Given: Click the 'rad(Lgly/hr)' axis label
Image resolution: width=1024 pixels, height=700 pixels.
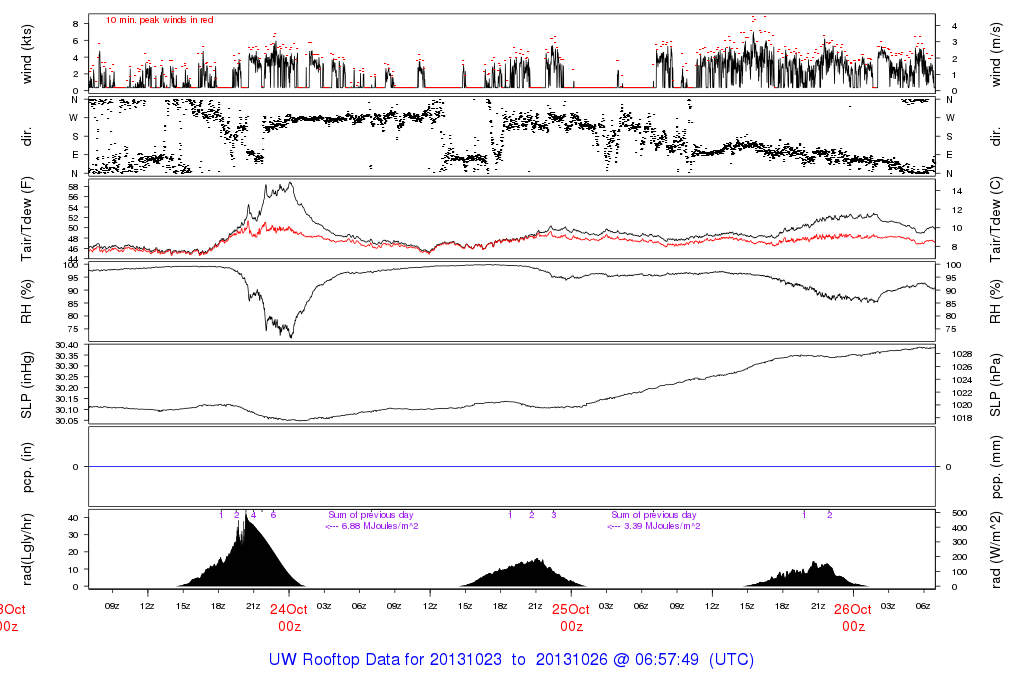Looking at the screenshot, I should point(28,548).
